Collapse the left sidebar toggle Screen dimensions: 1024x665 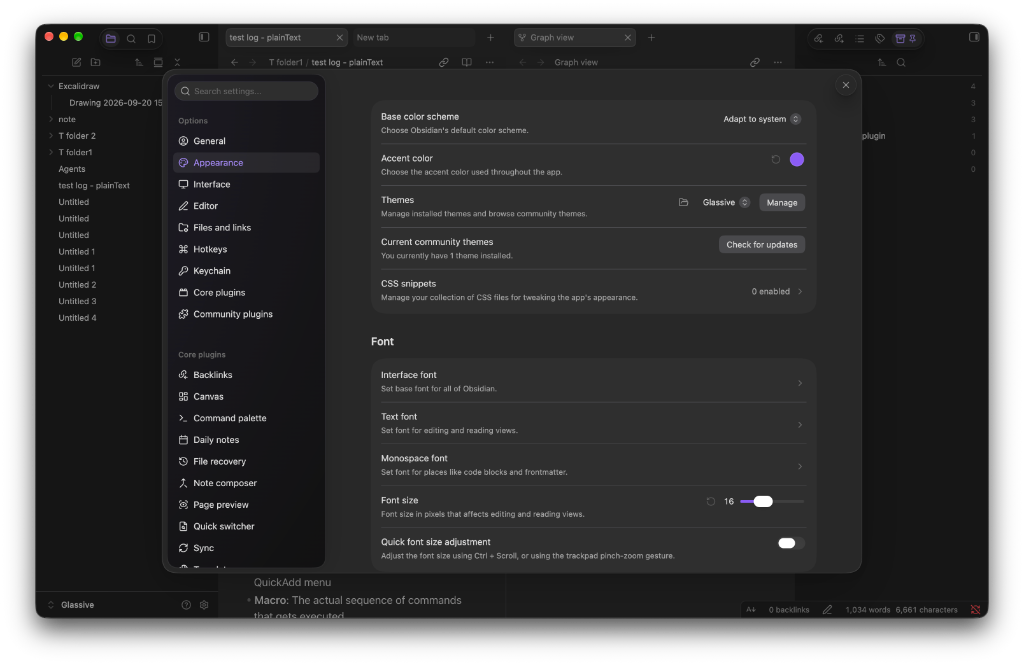[x=204, y=38]
